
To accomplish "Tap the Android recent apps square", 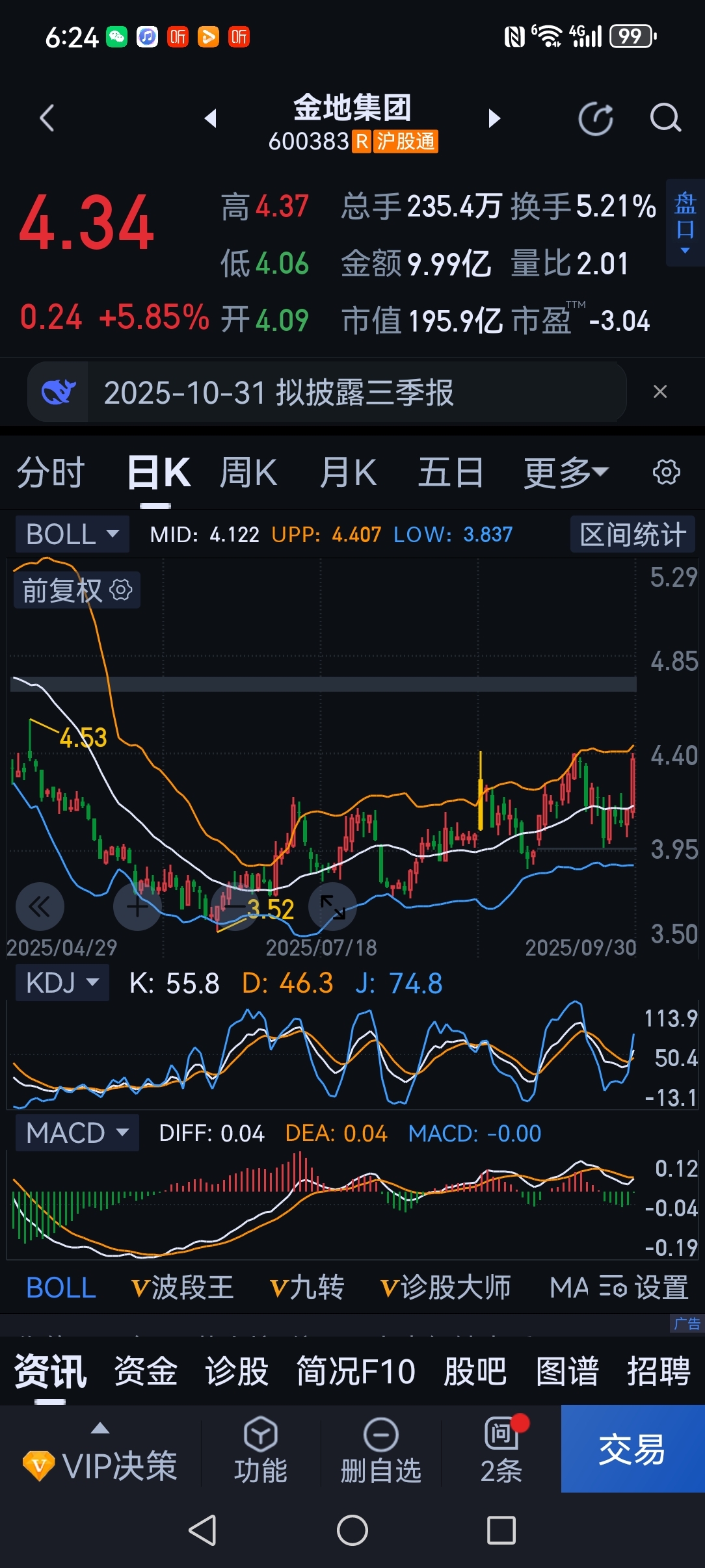I will click(501, 1530).
